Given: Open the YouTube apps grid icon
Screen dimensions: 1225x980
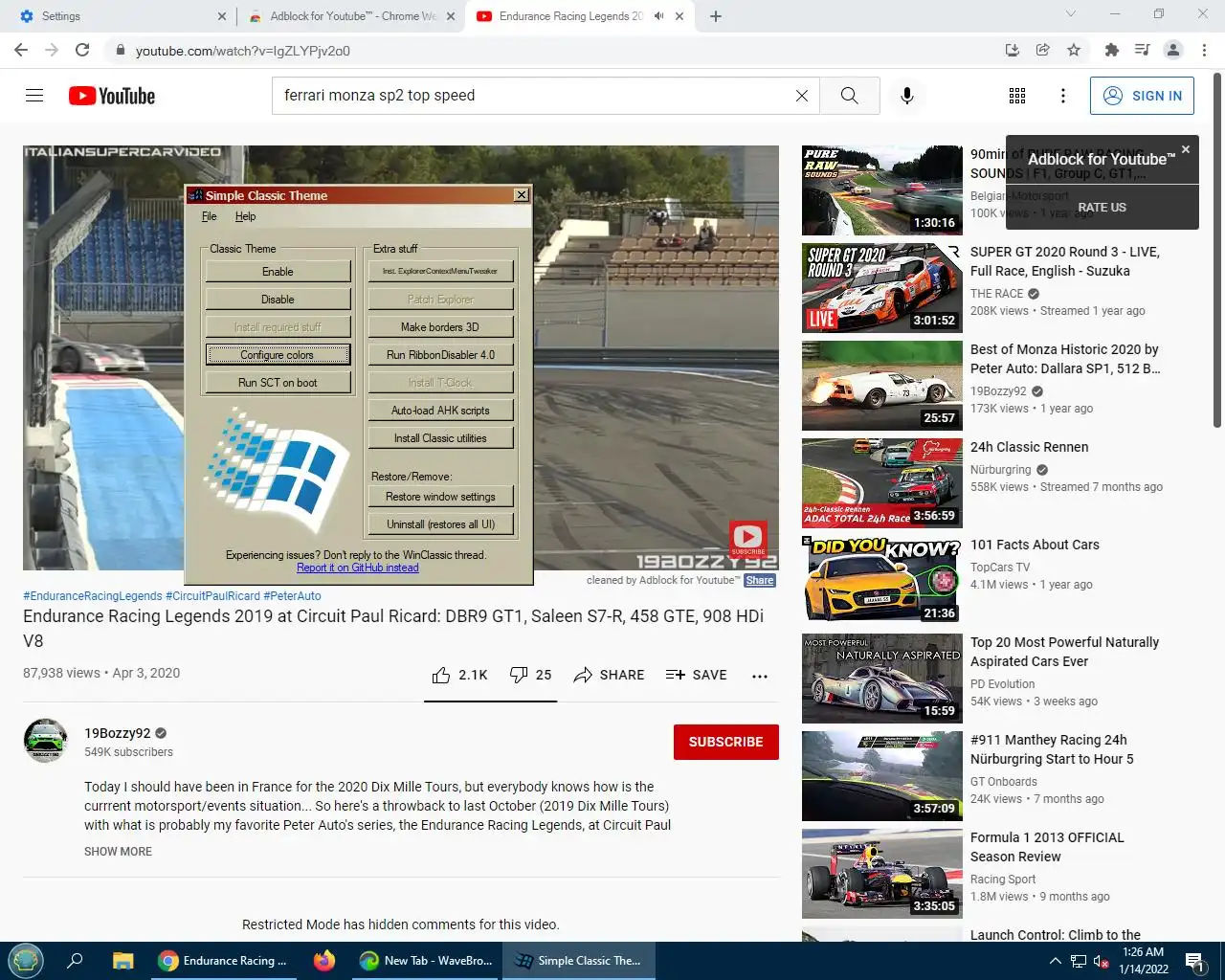Looking at the screenshot, I should pos(1017,96).
